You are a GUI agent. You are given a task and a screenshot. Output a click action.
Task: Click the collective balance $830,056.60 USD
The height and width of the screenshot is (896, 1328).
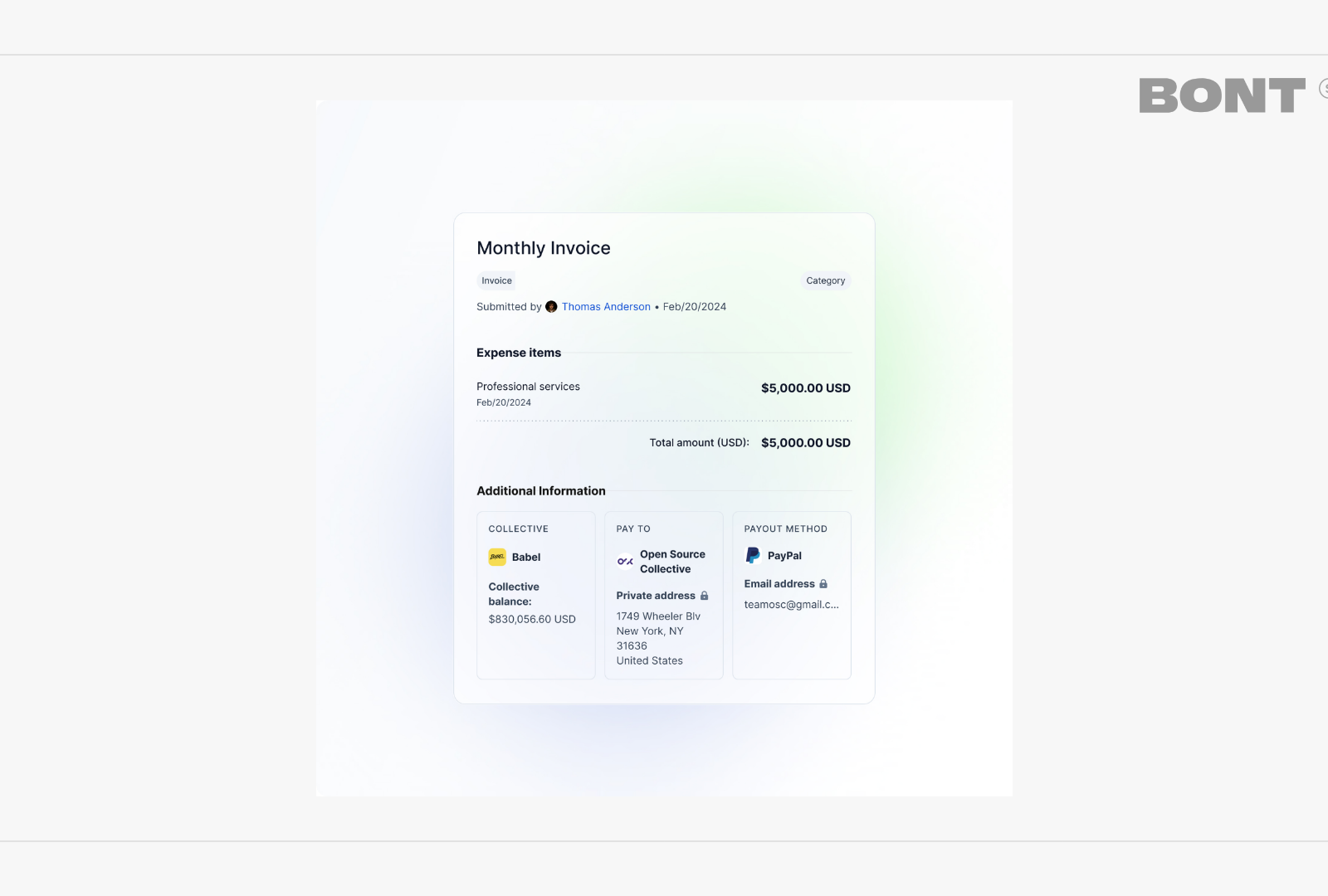point(531,619)
